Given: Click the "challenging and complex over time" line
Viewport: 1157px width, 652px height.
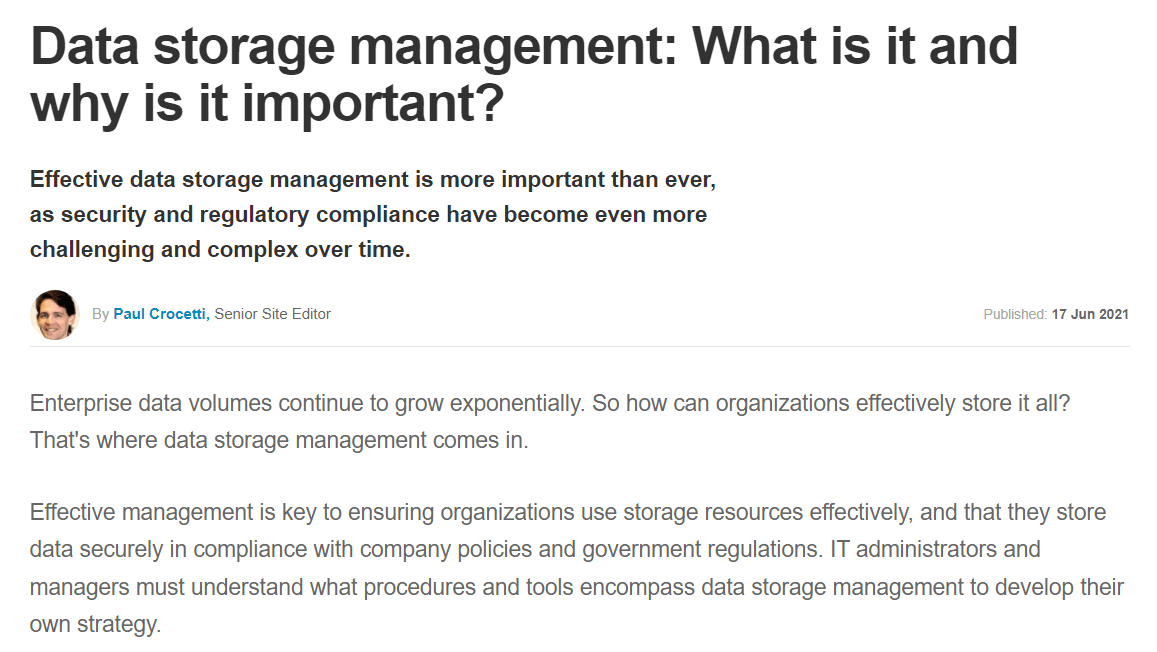Looking at the screenshot, I should pyautogui.click(x=220, y=250).
